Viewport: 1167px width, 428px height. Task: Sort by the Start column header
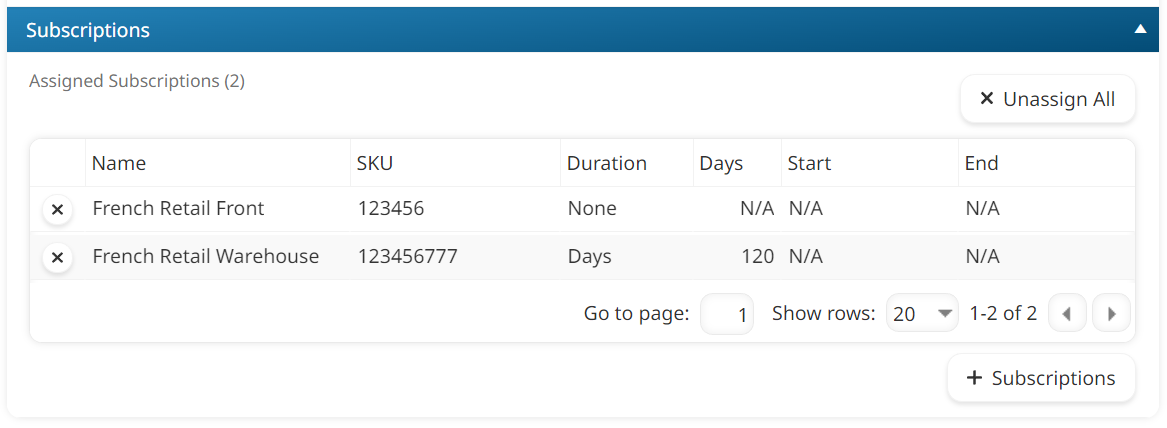tap(809, 163)
